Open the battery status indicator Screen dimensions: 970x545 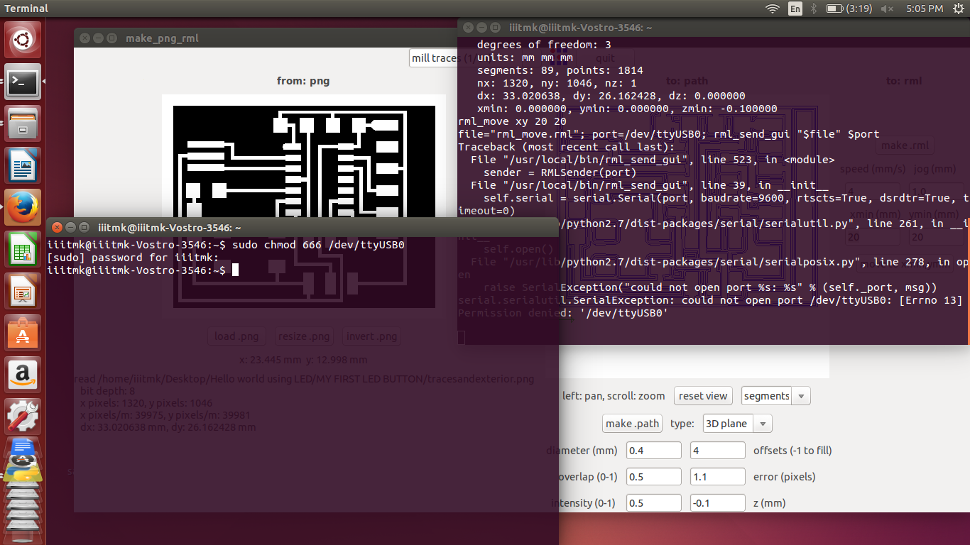(x=849, y=9)
